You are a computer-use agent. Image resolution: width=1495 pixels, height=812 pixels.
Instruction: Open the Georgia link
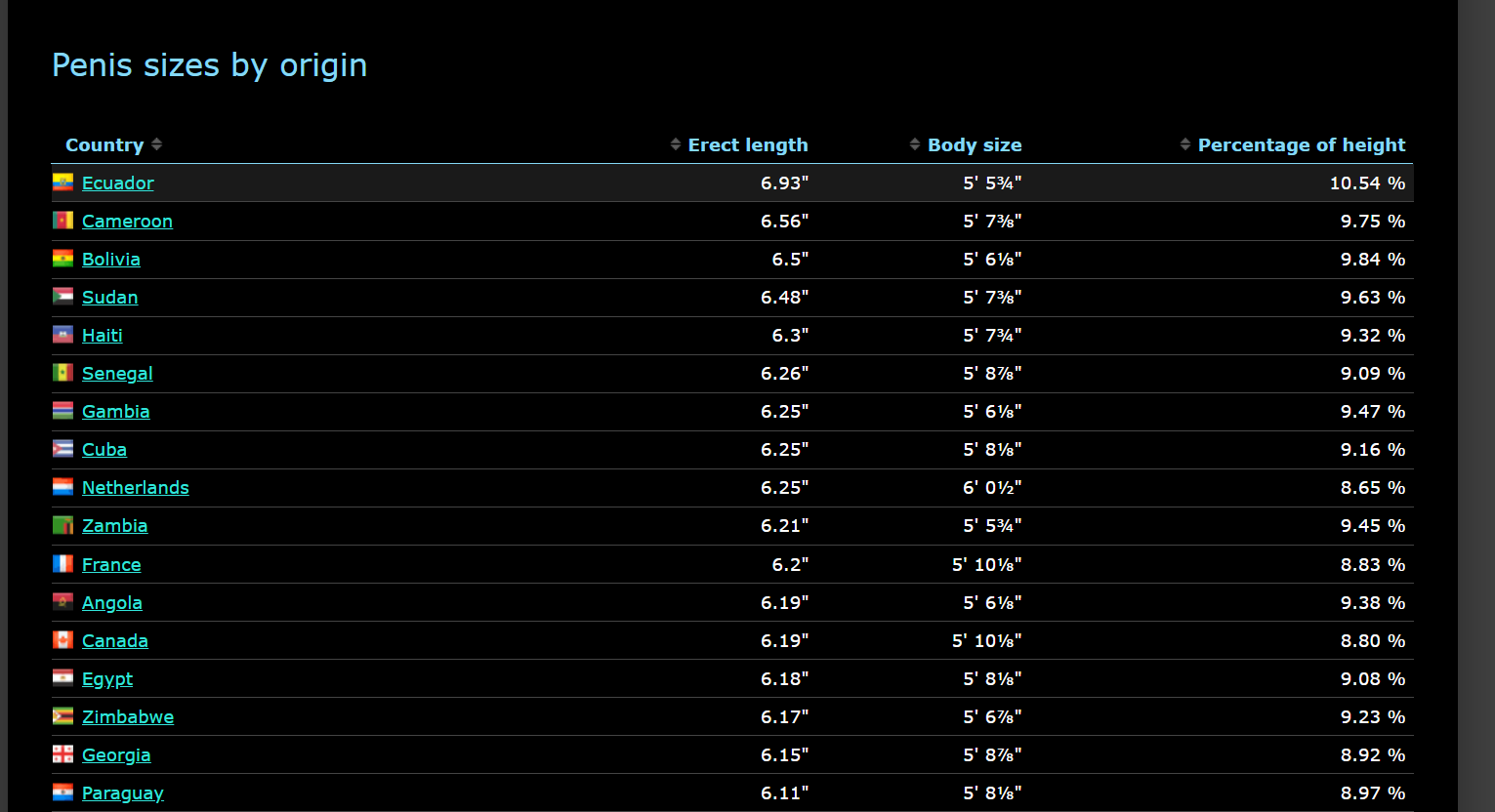pos(116,754)
